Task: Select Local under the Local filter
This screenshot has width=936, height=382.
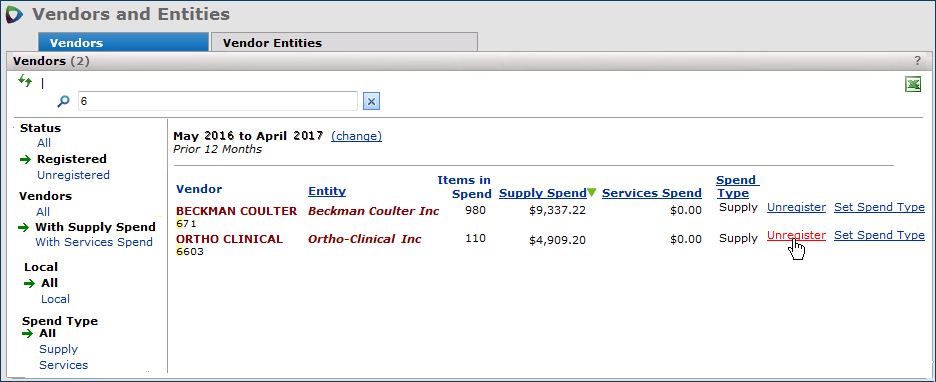Action: pos(55,299)
